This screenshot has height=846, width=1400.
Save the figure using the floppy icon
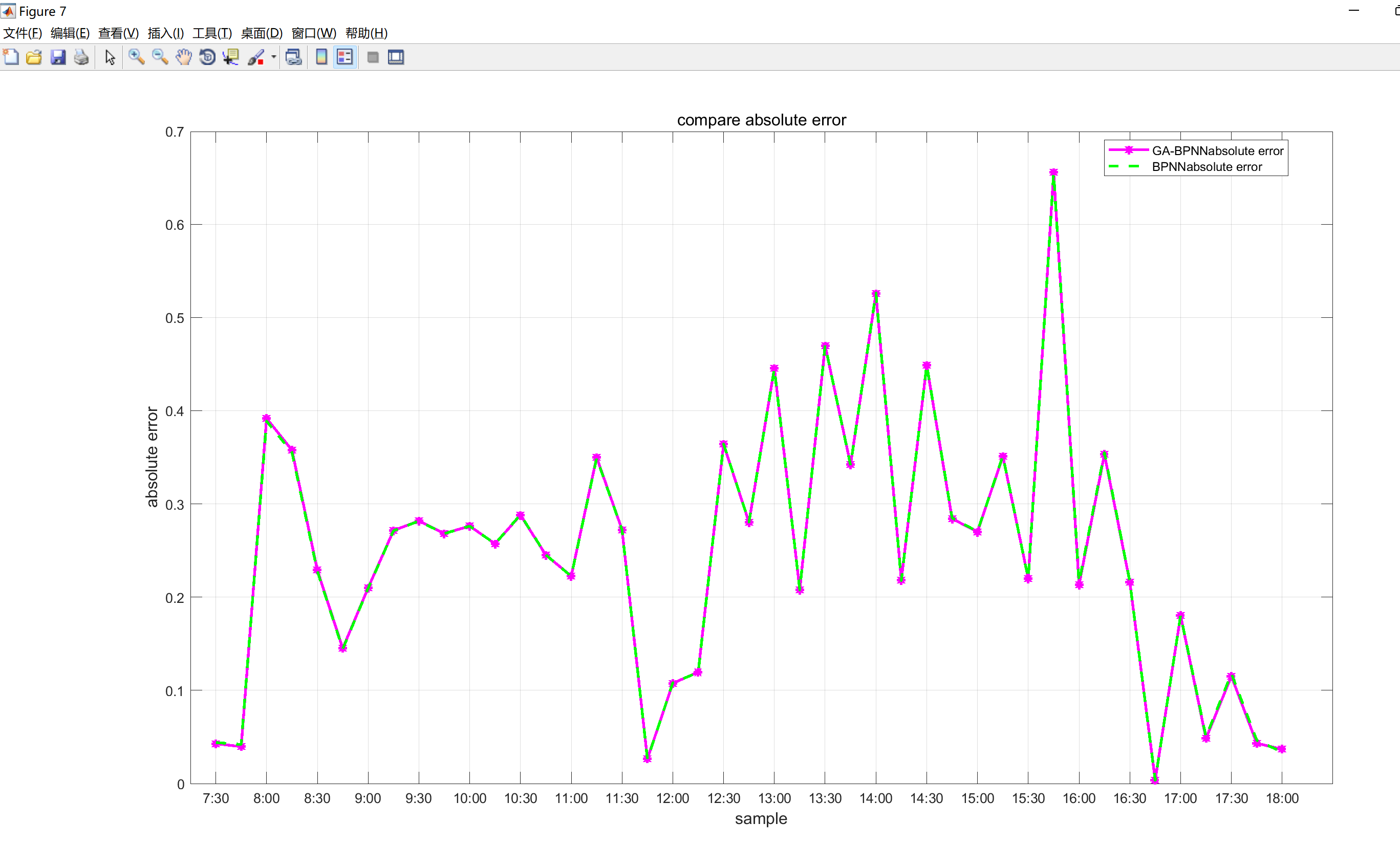point(58,57)
